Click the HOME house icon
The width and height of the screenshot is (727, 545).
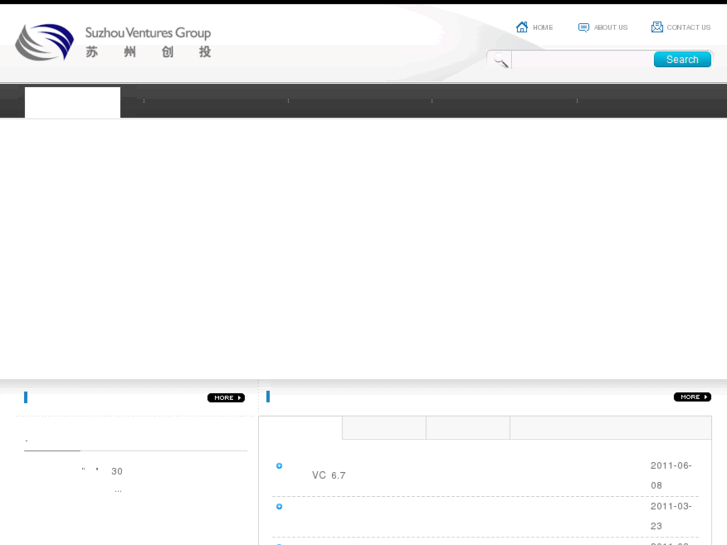pyautogui.click(x=522, y=27)
